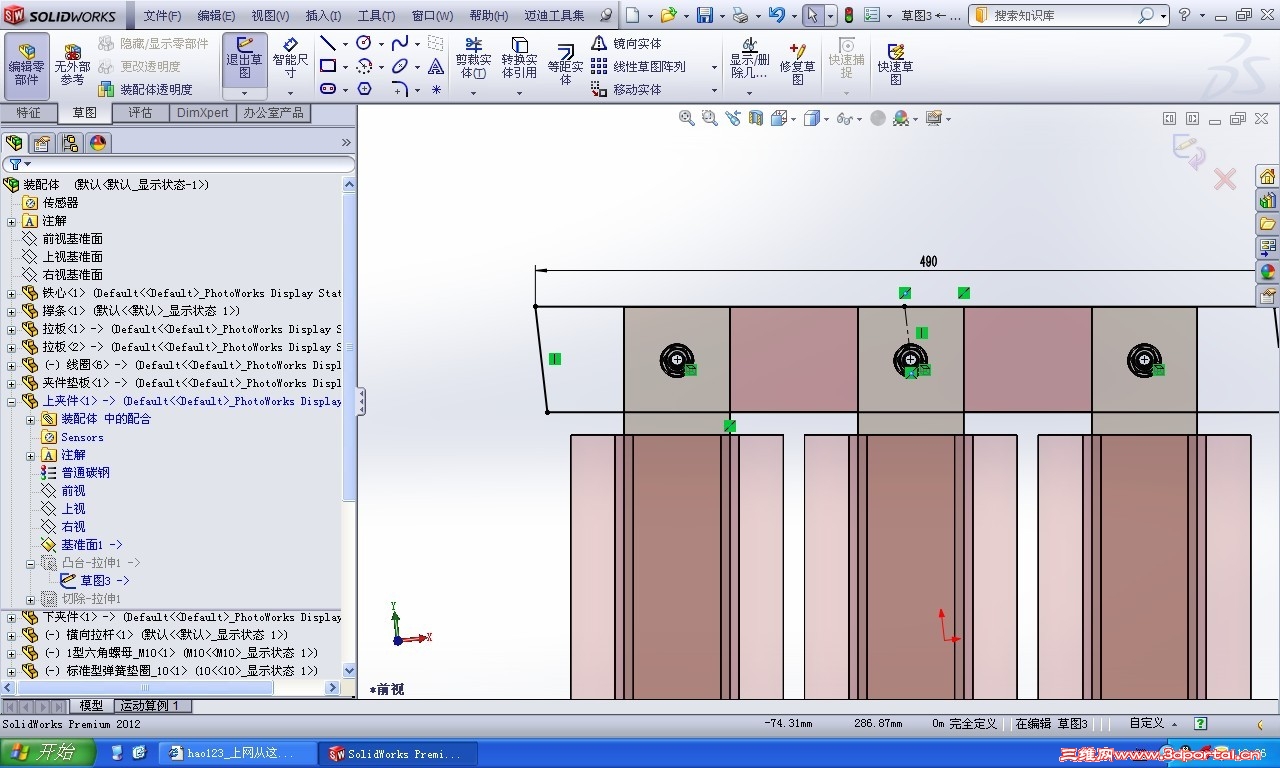
Task: Open the 文件(F) menu
Action: click(162, 15)
